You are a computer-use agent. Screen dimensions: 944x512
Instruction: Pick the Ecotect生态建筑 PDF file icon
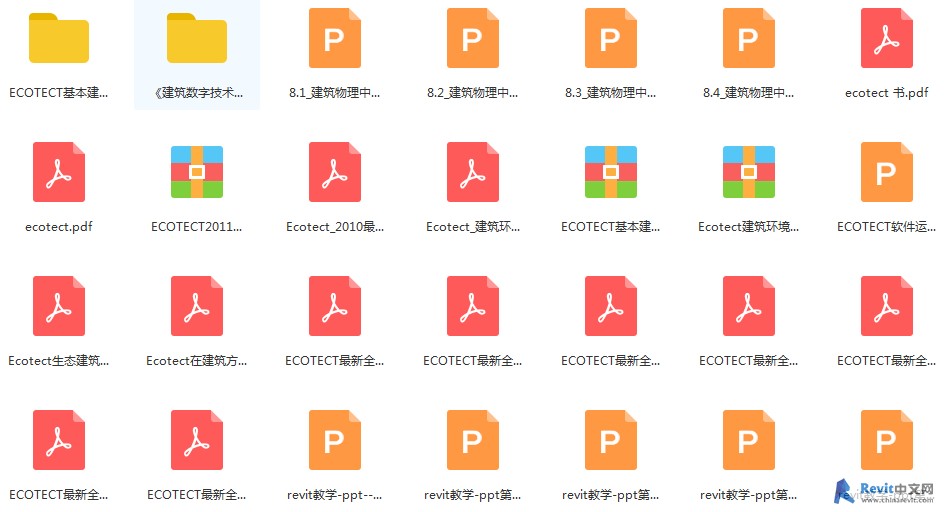[x=59, y=306]
